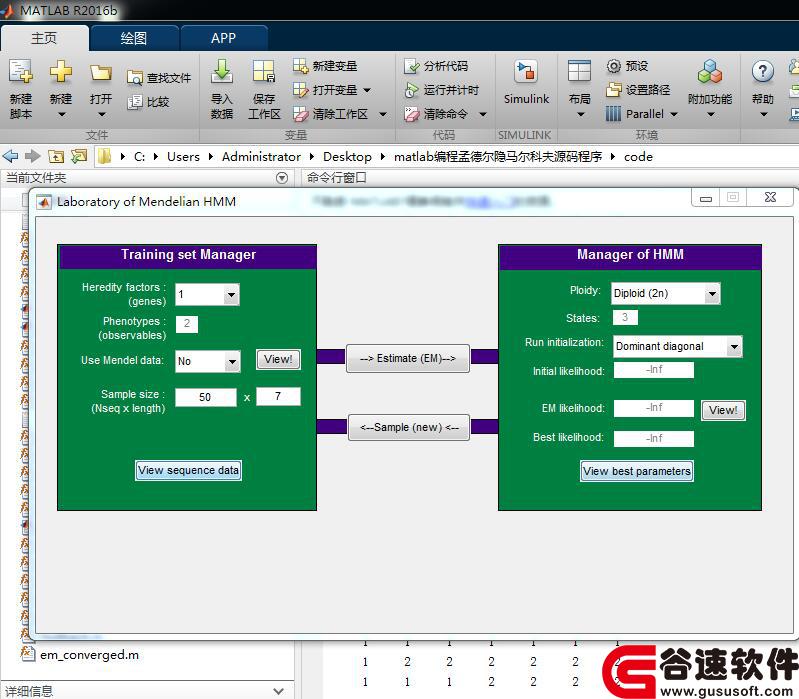
Task: Expand the dropdown arrow next to Parallel
Action: [x=674, y=114]
